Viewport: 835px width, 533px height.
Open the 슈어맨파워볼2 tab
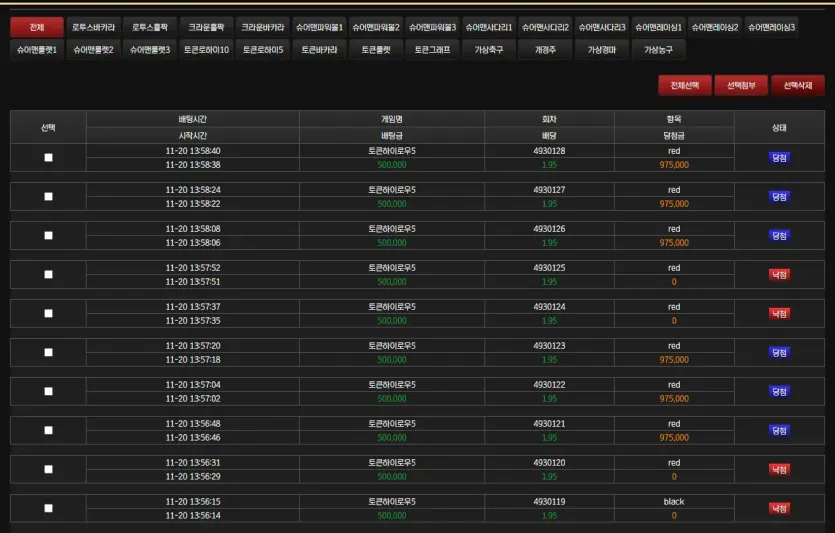pyautogui.click(x=375, y=27)
